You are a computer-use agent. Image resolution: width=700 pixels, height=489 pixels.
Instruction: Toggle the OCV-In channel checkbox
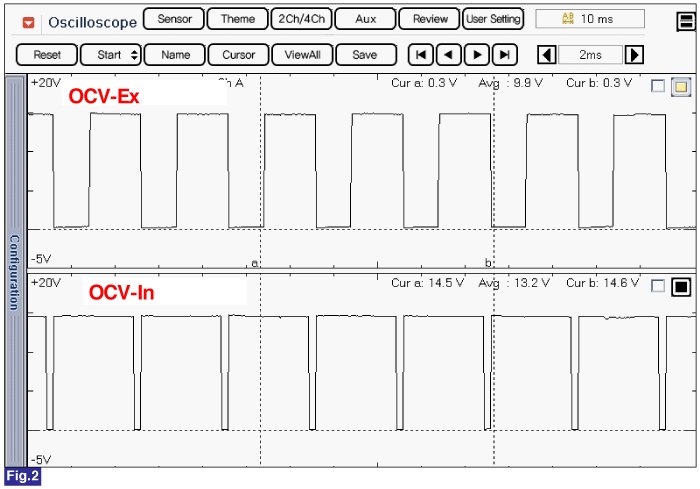[657, 287]
